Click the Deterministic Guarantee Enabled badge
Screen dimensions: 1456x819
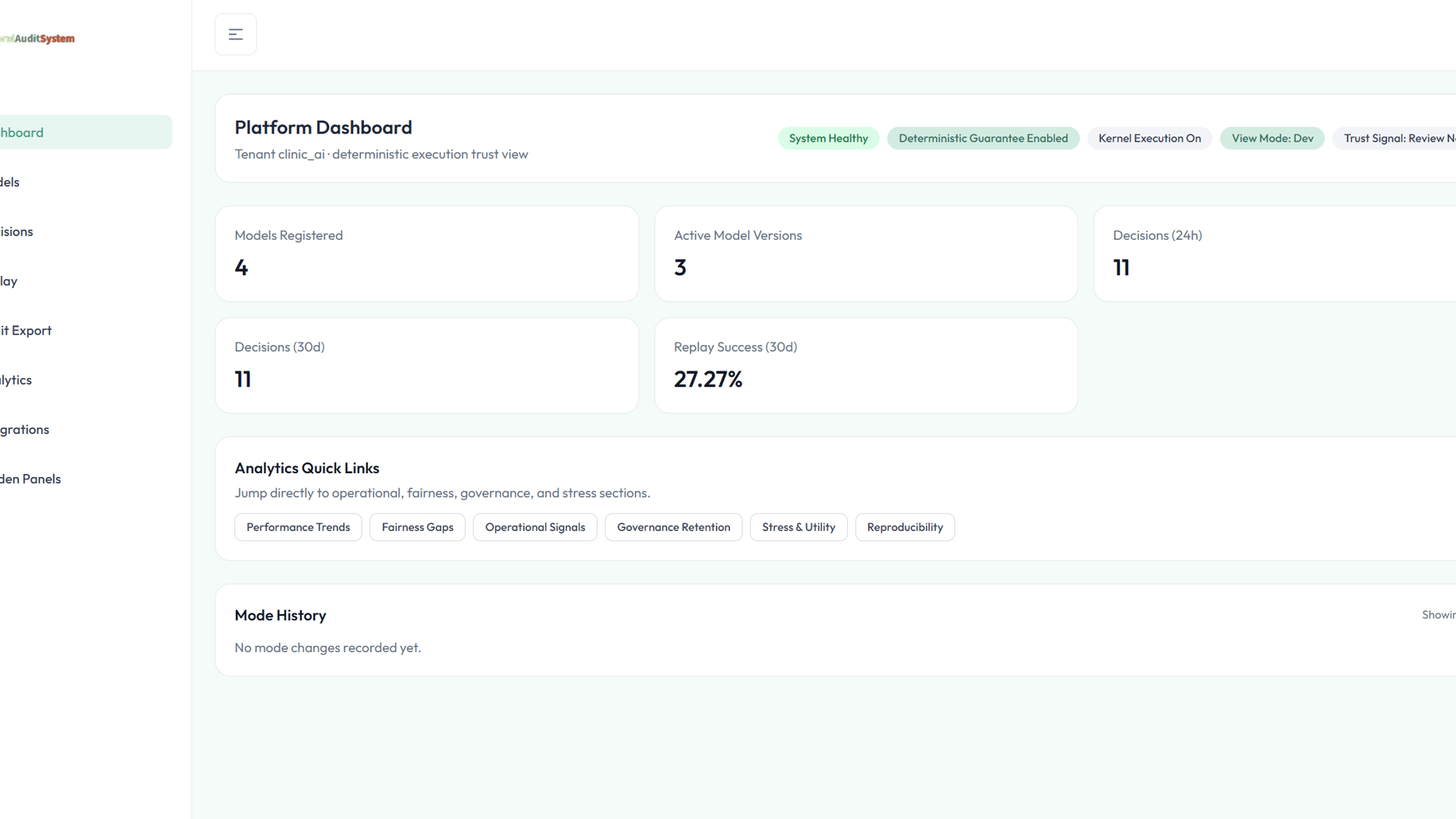coord(983,139)
